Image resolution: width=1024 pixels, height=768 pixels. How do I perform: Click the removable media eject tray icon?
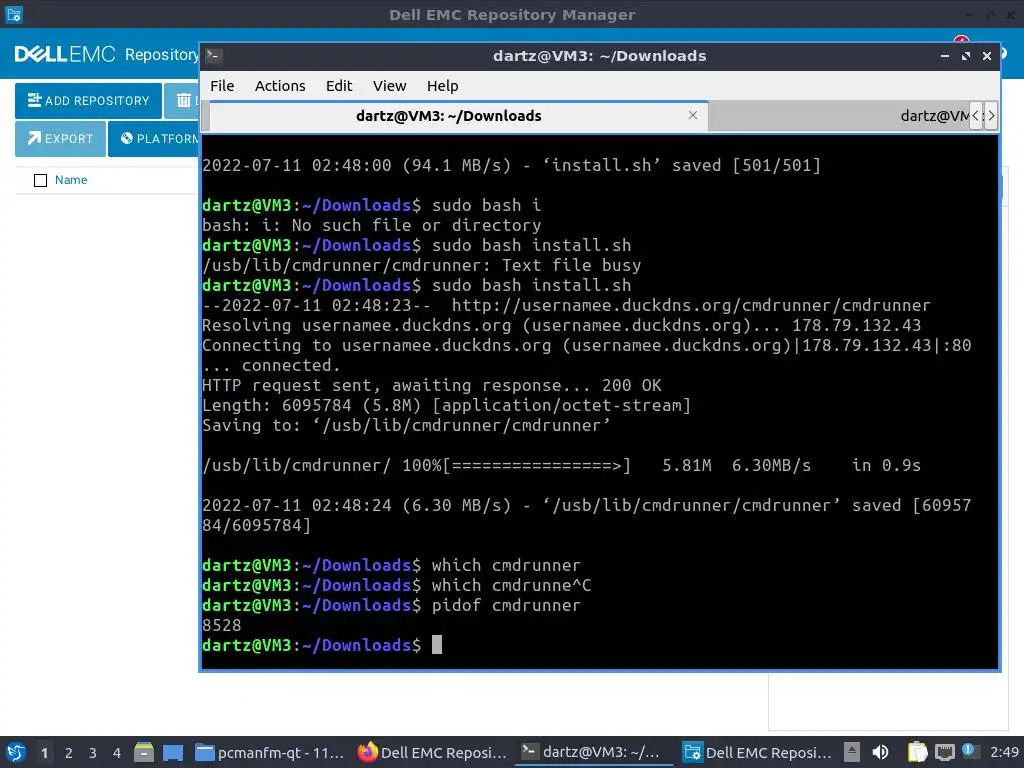click(x=852, y=752)
